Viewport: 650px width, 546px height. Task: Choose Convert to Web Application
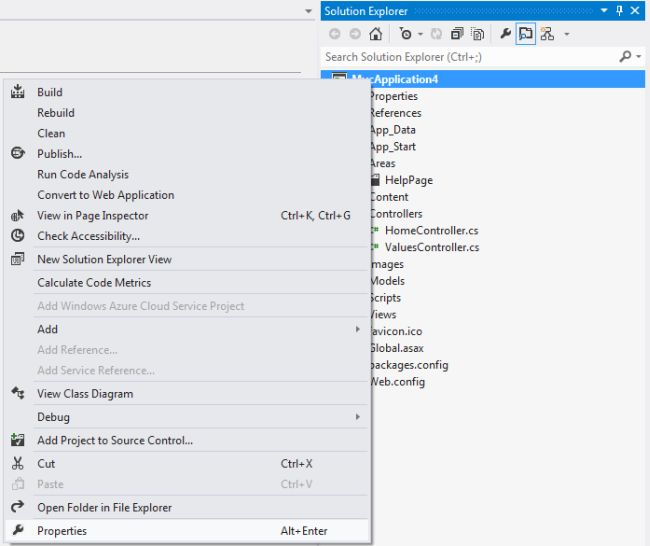[187, 195]
